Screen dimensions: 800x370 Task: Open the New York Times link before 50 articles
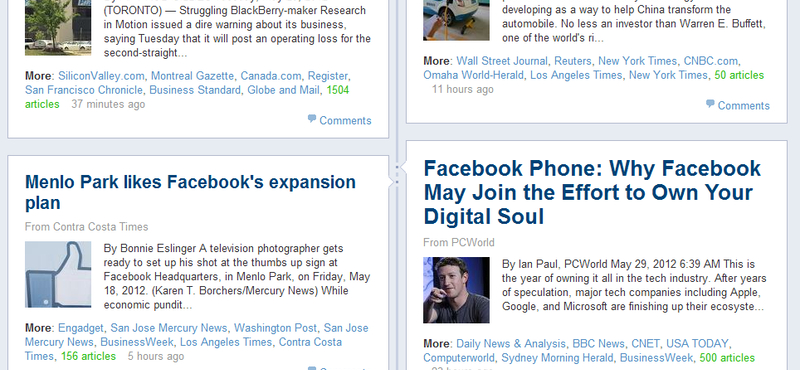(x=668, y=76)
